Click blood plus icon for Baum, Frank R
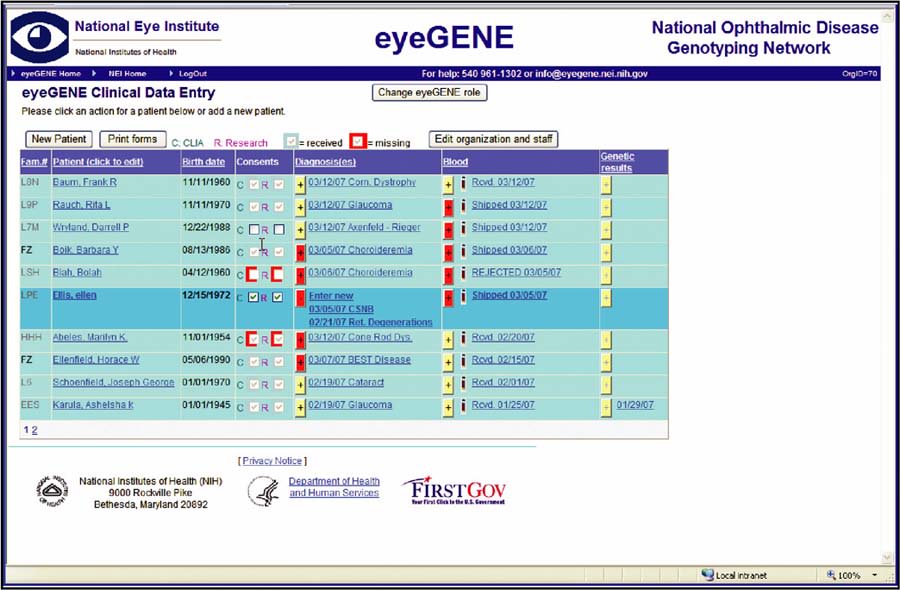The width and height of the screenshot is (900, 590). pyautogui.click(x=448, y=185)
